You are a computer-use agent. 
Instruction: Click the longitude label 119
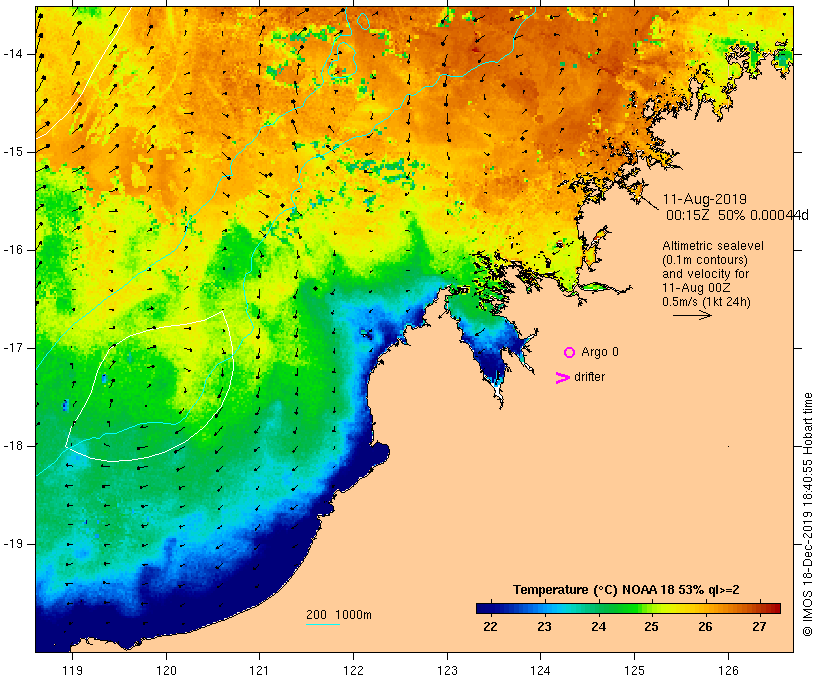pos(72,670)
